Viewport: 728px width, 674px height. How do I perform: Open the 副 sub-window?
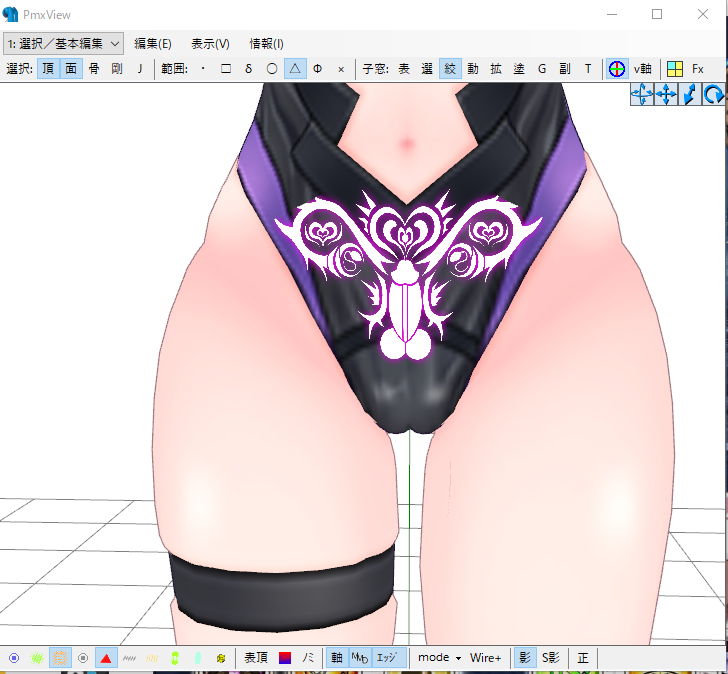[x=565, y=69]
